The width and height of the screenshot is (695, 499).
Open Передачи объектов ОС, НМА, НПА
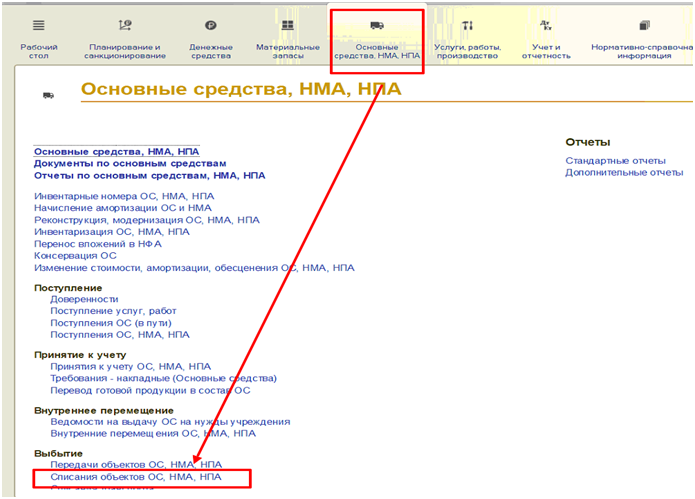point(136,464)
